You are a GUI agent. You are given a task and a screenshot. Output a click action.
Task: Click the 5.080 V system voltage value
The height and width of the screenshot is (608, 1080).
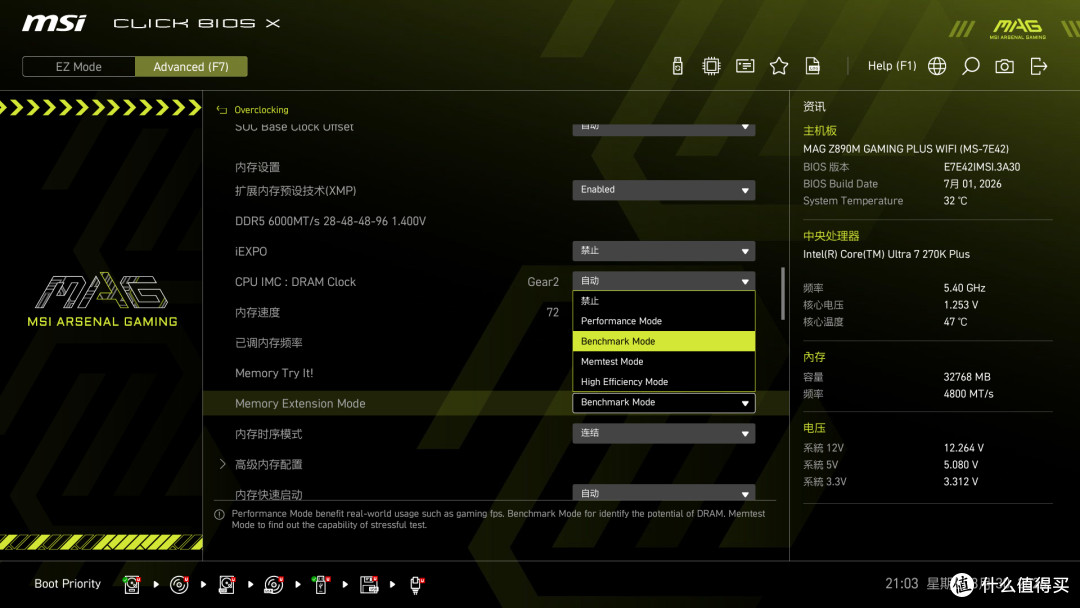click(961, 465)
